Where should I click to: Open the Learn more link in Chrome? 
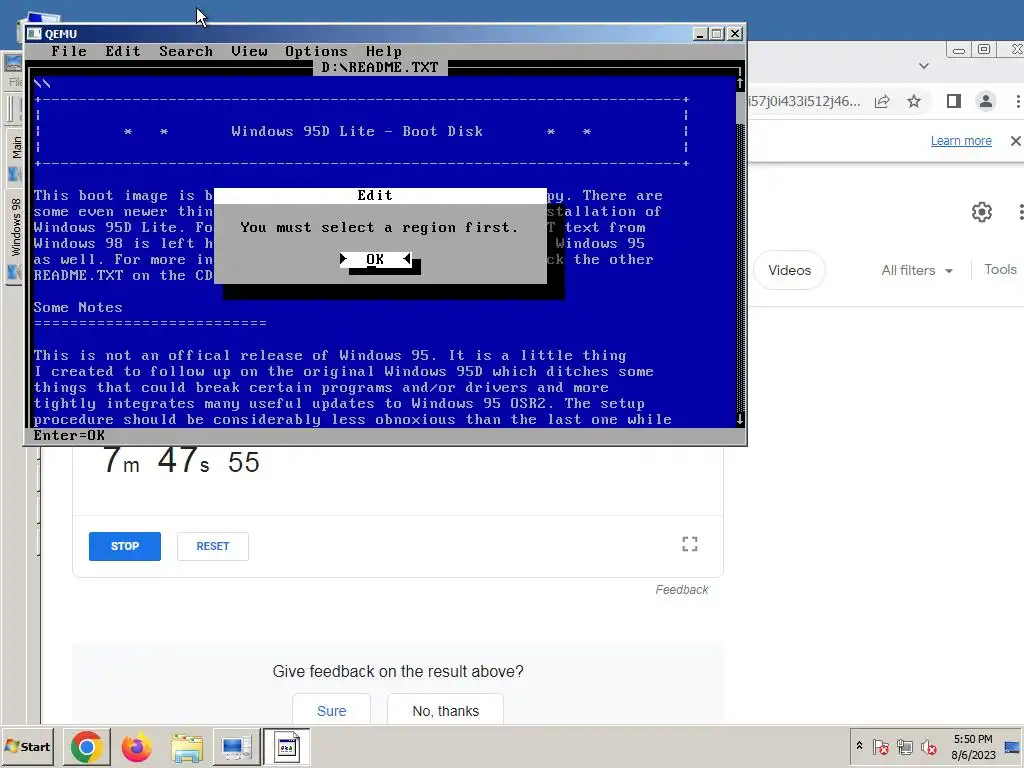pyautogui.click(x=961, y=141)
